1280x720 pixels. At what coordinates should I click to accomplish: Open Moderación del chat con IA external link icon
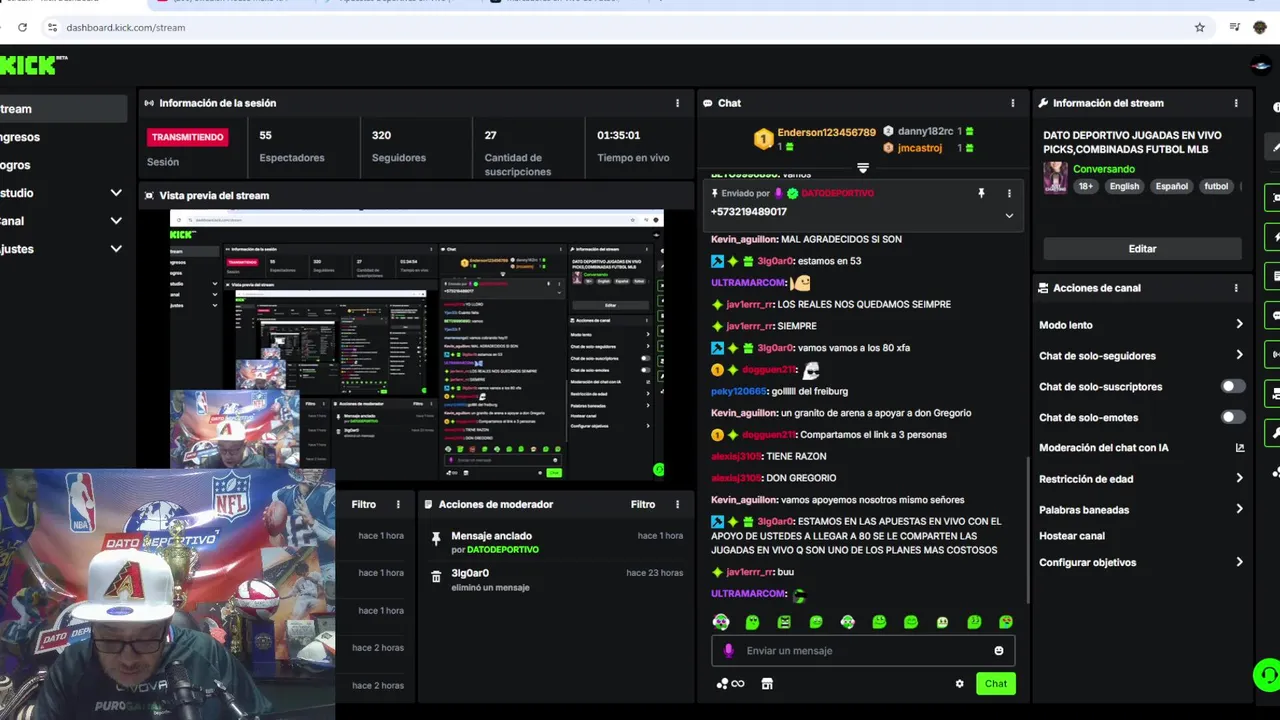(1240, 448)
